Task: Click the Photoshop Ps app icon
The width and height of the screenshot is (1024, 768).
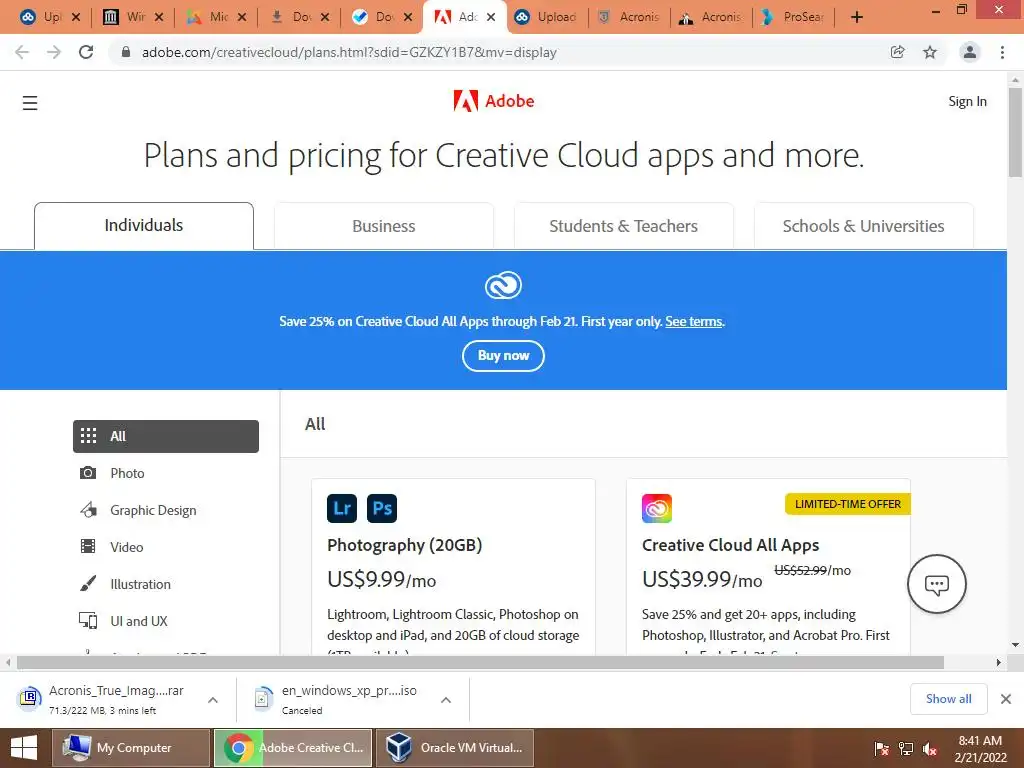Action: pyautogui.click(x=382, y=508)
